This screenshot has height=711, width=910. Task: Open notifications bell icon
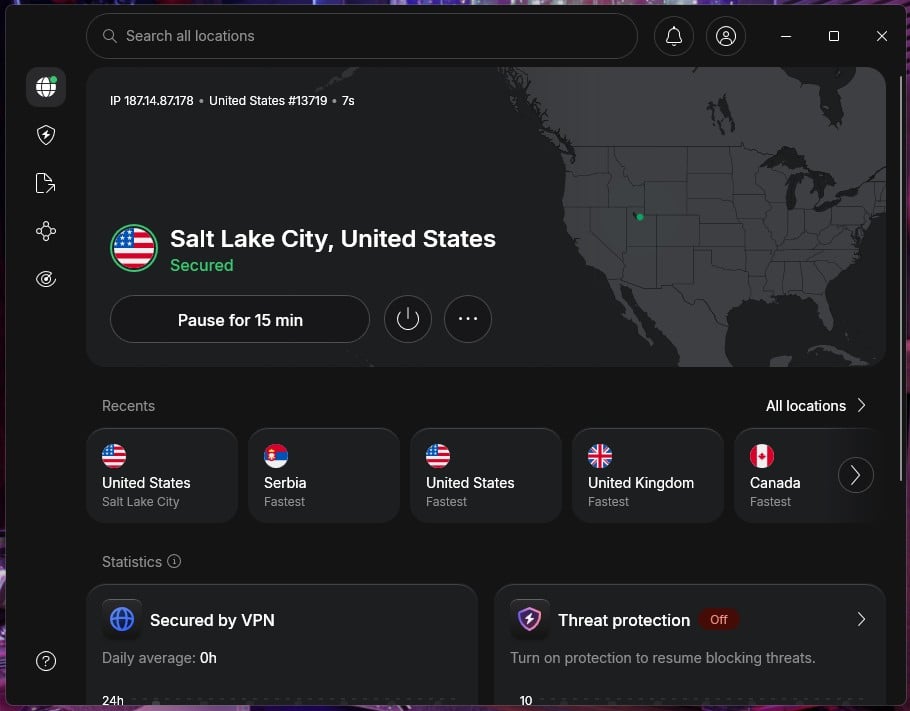tap(674, 36)
